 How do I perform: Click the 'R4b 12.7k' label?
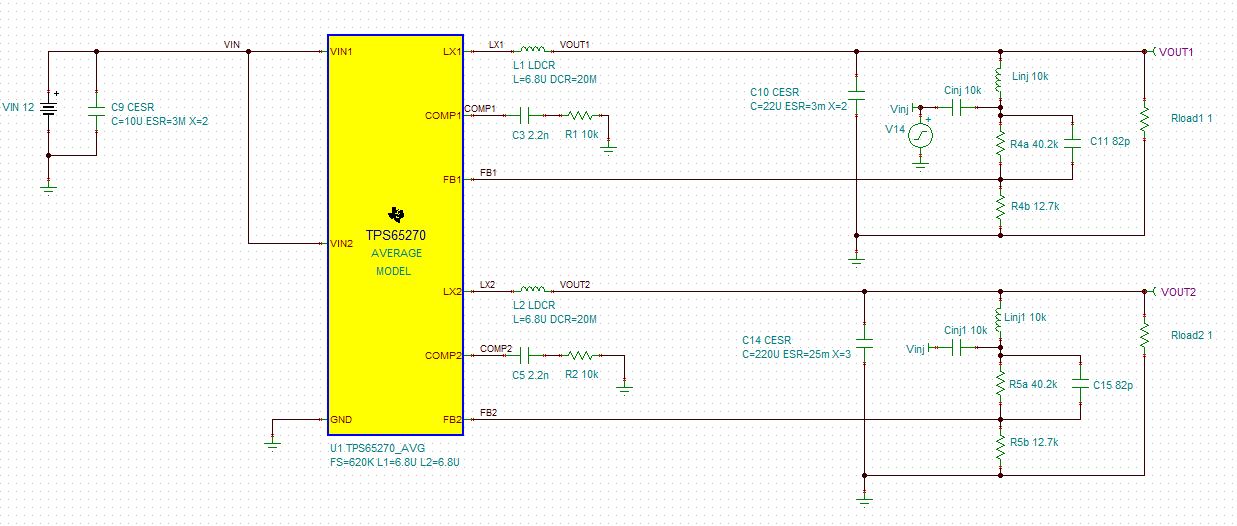tap(1033, 207)
